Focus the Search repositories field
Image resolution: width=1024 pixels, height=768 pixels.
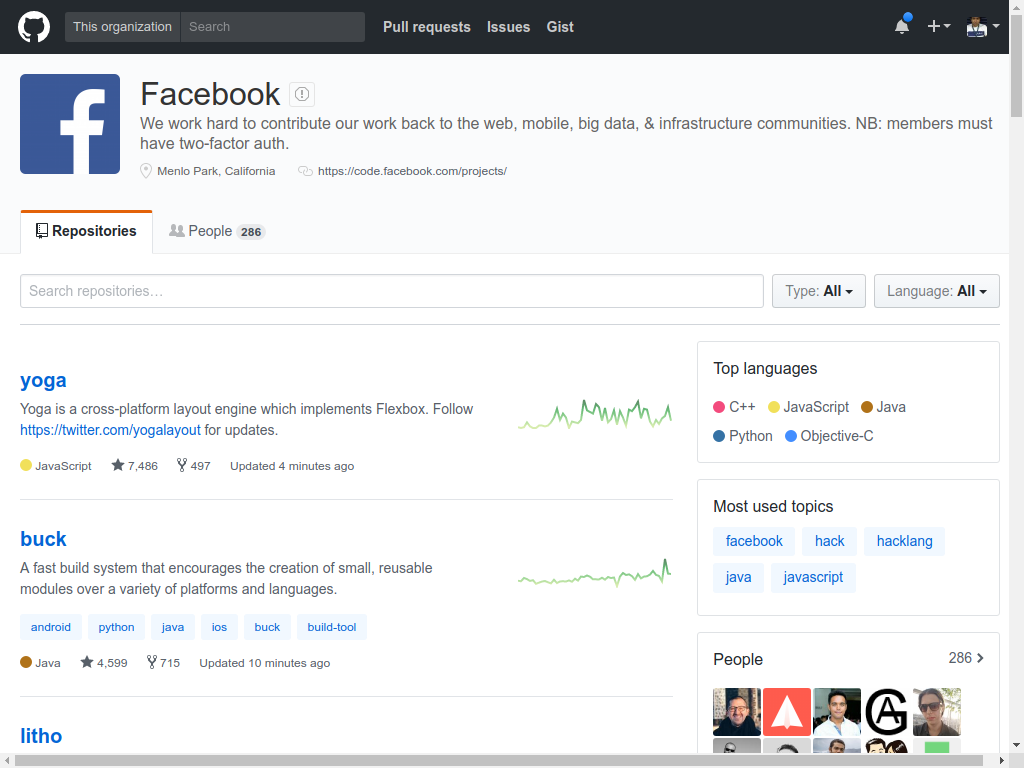coord(392,291)
